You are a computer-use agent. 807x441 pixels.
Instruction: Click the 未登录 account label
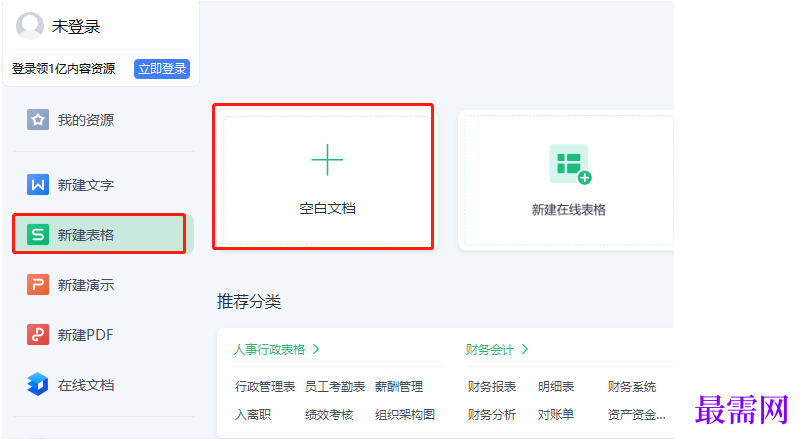pos(76,26)
